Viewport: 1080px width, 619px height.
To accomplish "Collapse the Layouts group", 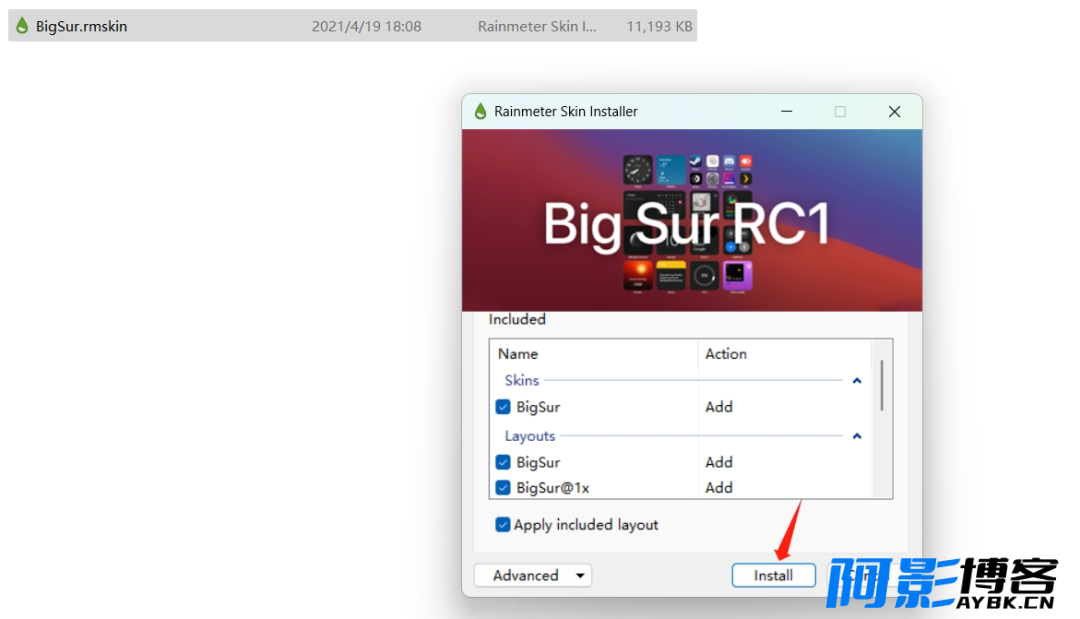I will [857, 436].
